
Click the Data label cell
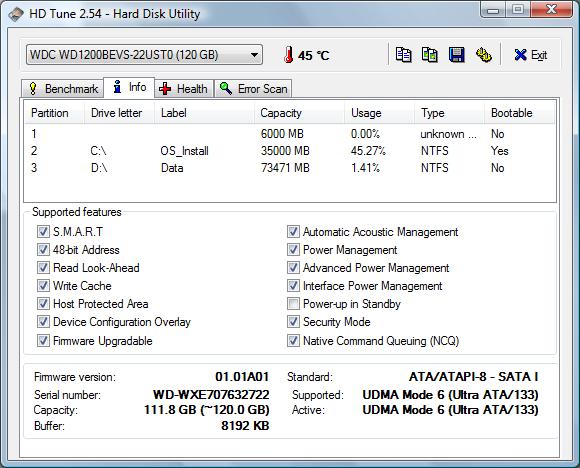[172, 168]
